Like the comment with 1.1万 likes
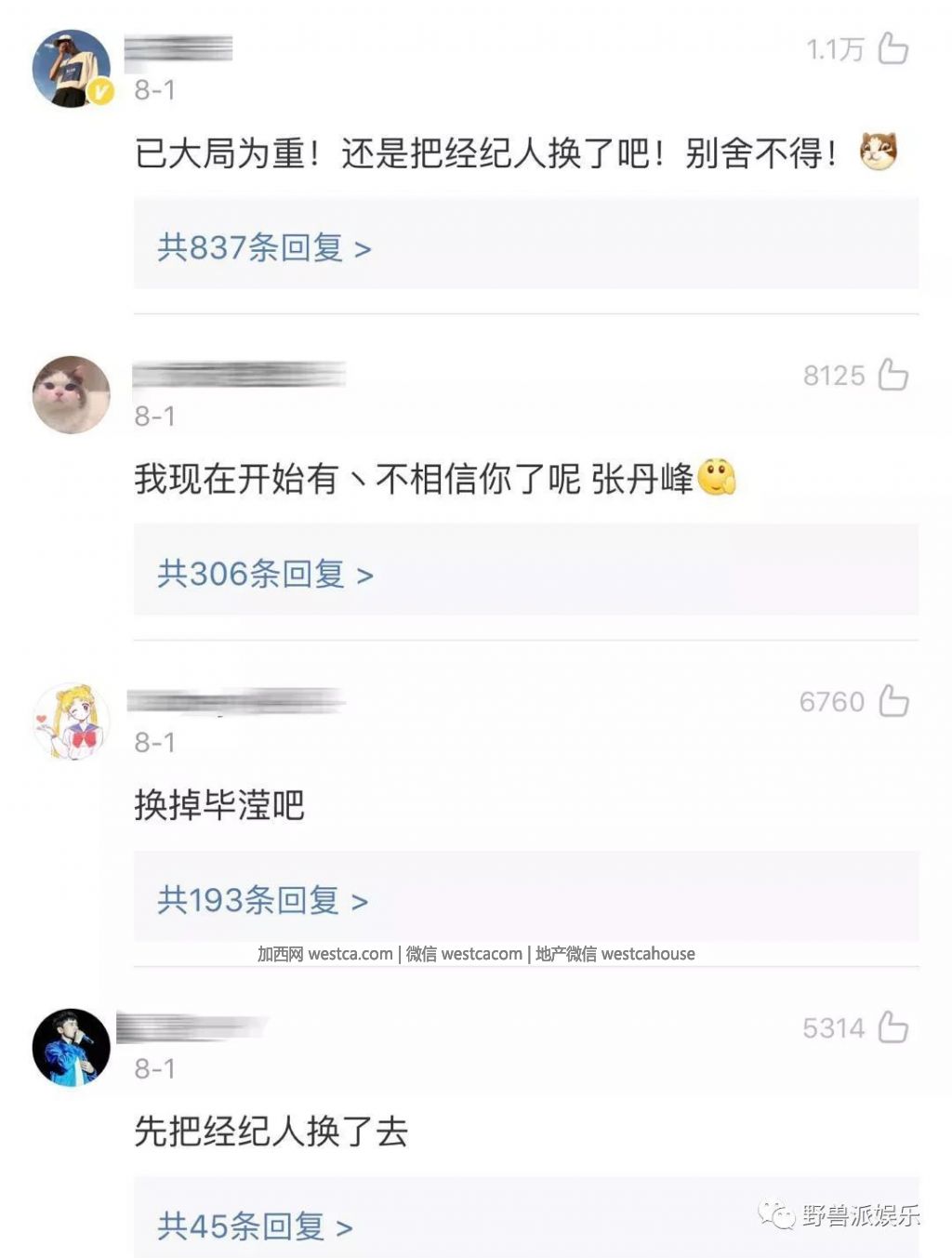The image size is (952, 1258). [x=892, y=48]
